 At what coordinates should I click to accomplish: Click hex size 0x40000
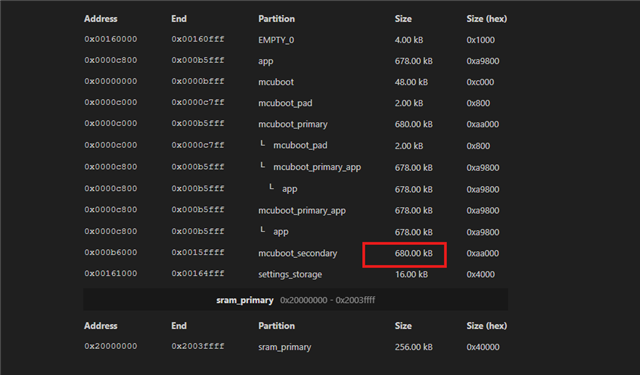click(x=483, y=347)
